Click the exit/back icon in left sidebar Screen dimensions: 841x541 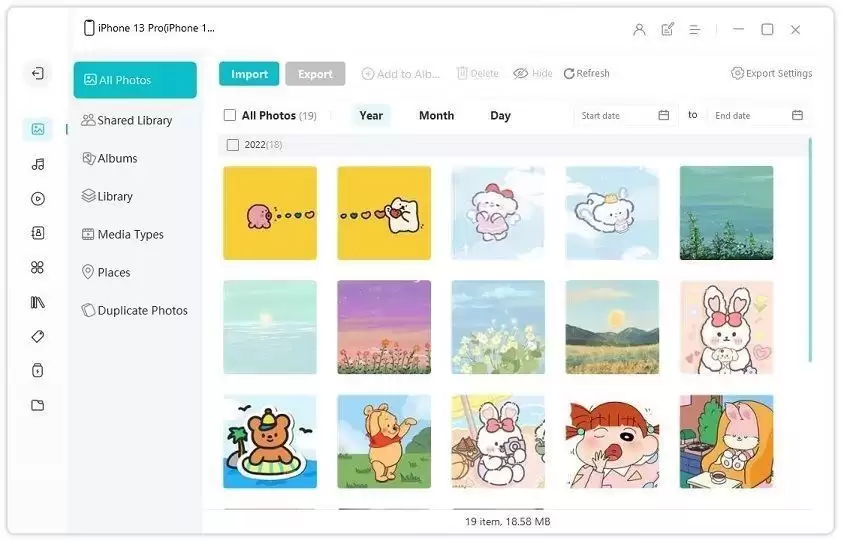tap(38, 73)
